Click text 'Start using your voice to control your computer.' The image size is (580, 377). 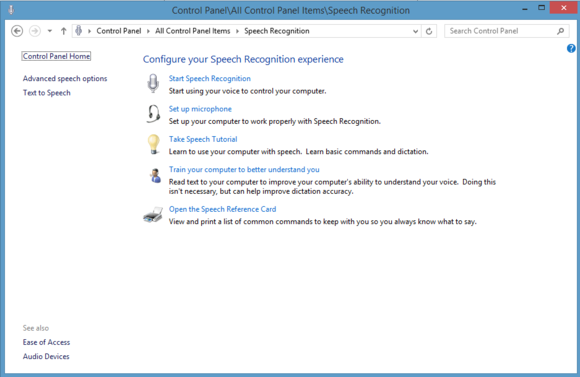coord(247,91)
